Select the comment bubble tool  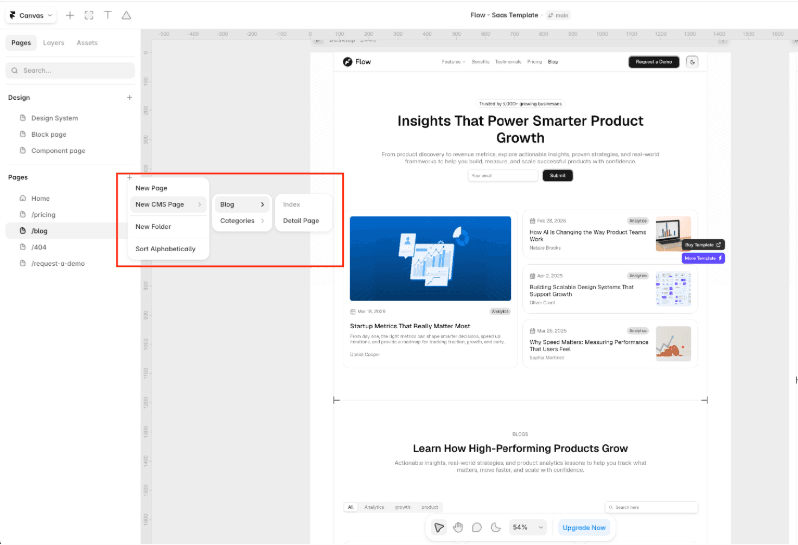(x=477, y=528)
